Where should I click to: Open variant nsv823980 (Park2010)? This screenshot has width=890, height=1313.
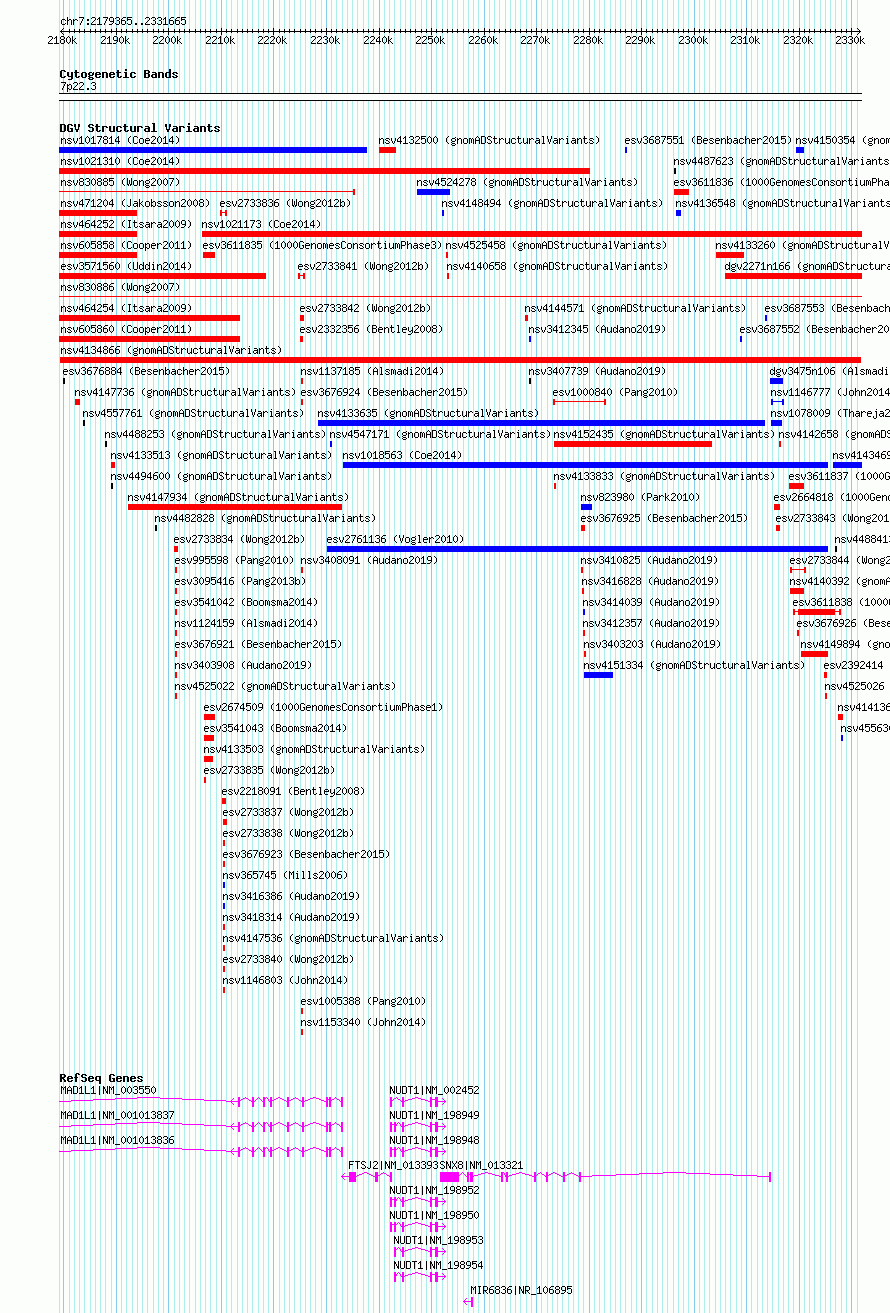tap(640, 497)
